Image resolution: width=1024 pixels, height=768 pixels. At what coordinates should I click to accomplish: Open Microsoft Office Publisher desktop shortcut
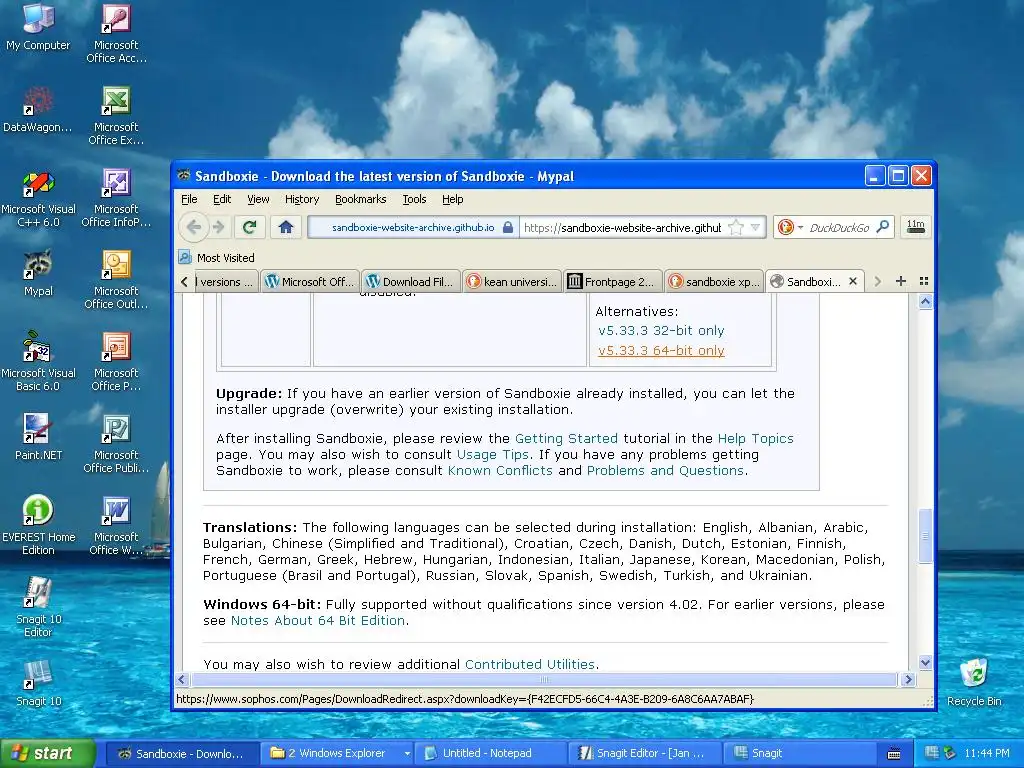click(x=116, y=444)
